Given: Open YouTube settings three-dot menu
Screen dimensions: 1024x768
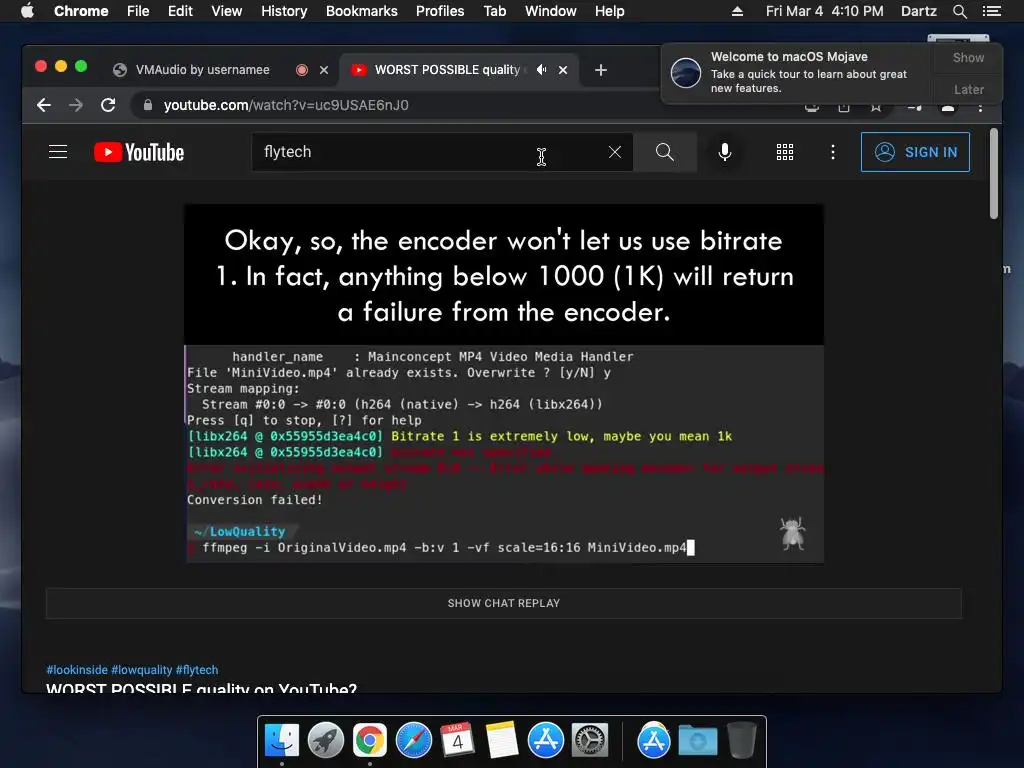Looking at the screenshot, I should pos(833,152).
